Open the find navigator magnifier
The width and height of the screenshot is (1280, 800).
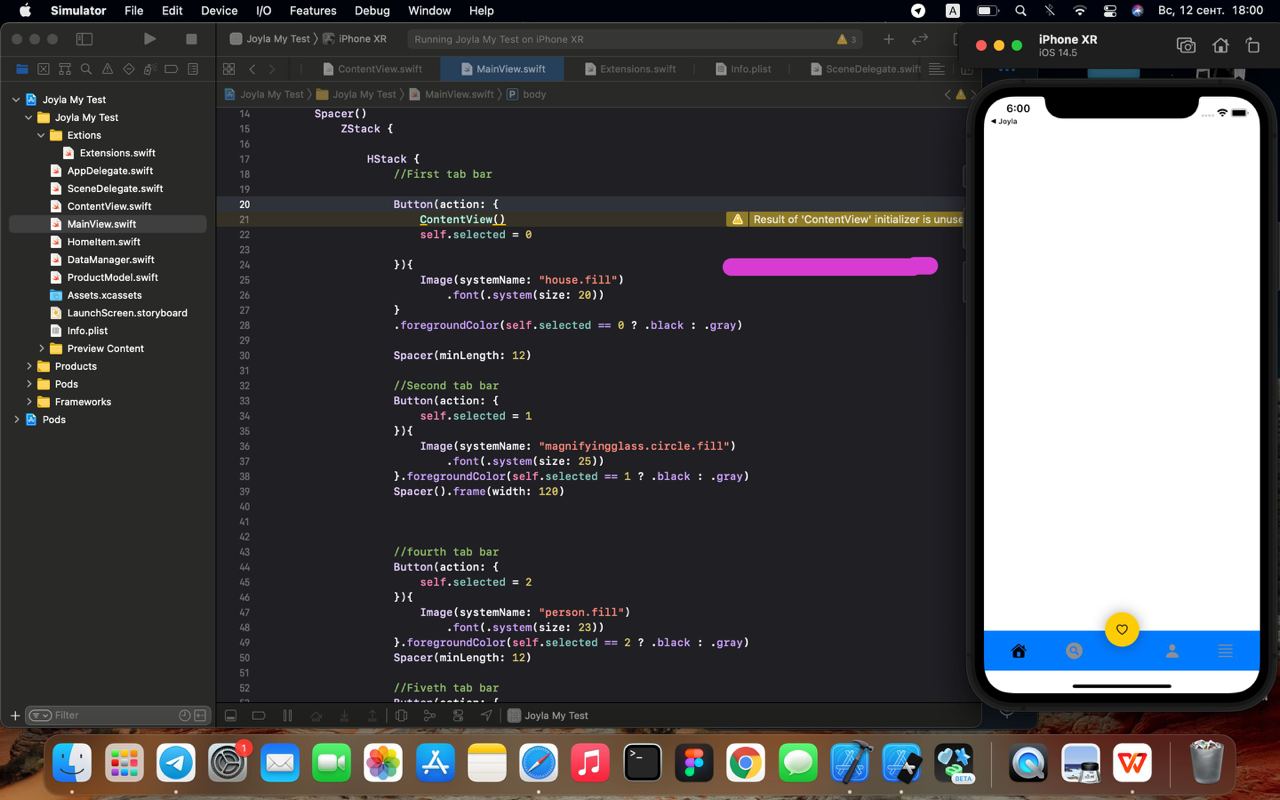[86, 69]
